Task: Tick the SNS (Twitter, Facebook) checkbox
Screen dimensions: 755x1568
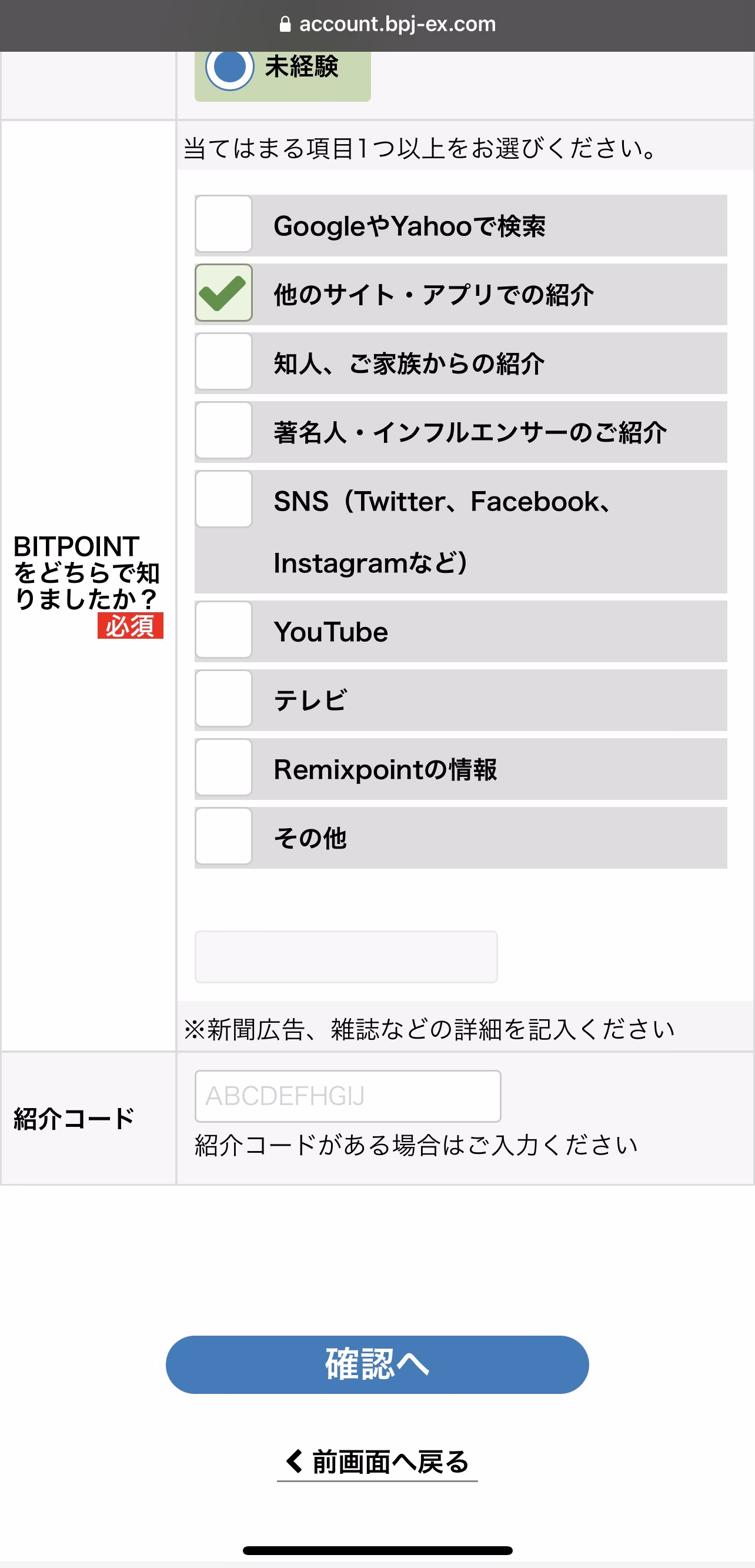Action: click(223, 499)
